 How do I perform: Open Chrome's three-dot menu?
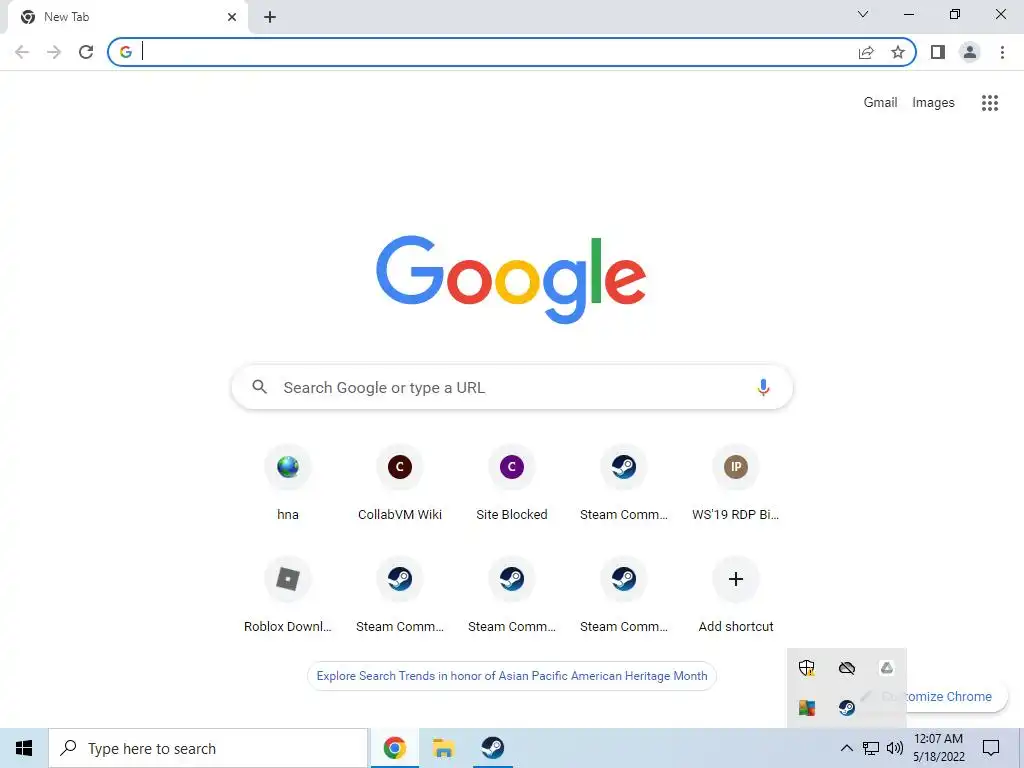[x=1002, y=52]
